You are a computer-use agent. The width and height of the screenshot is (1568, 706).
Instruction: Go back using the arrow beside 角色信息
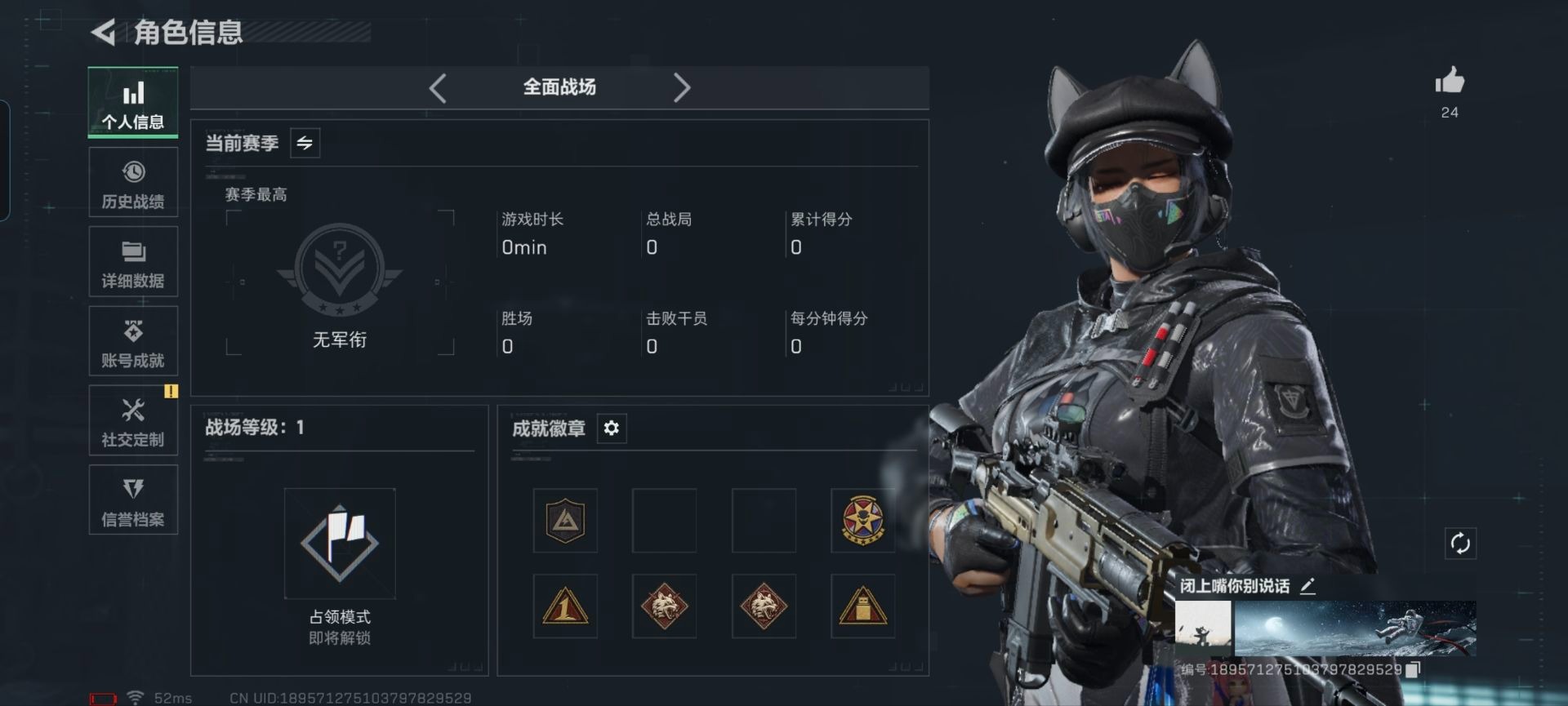tap(103, 33)
